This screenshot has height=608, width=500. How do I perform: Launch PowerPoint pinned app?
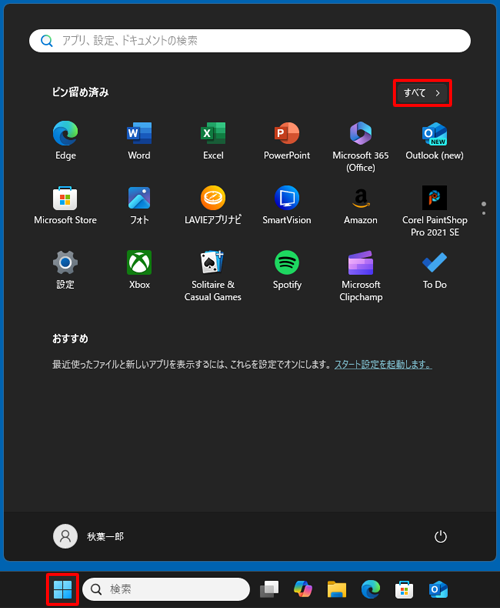tap(287, 141)
